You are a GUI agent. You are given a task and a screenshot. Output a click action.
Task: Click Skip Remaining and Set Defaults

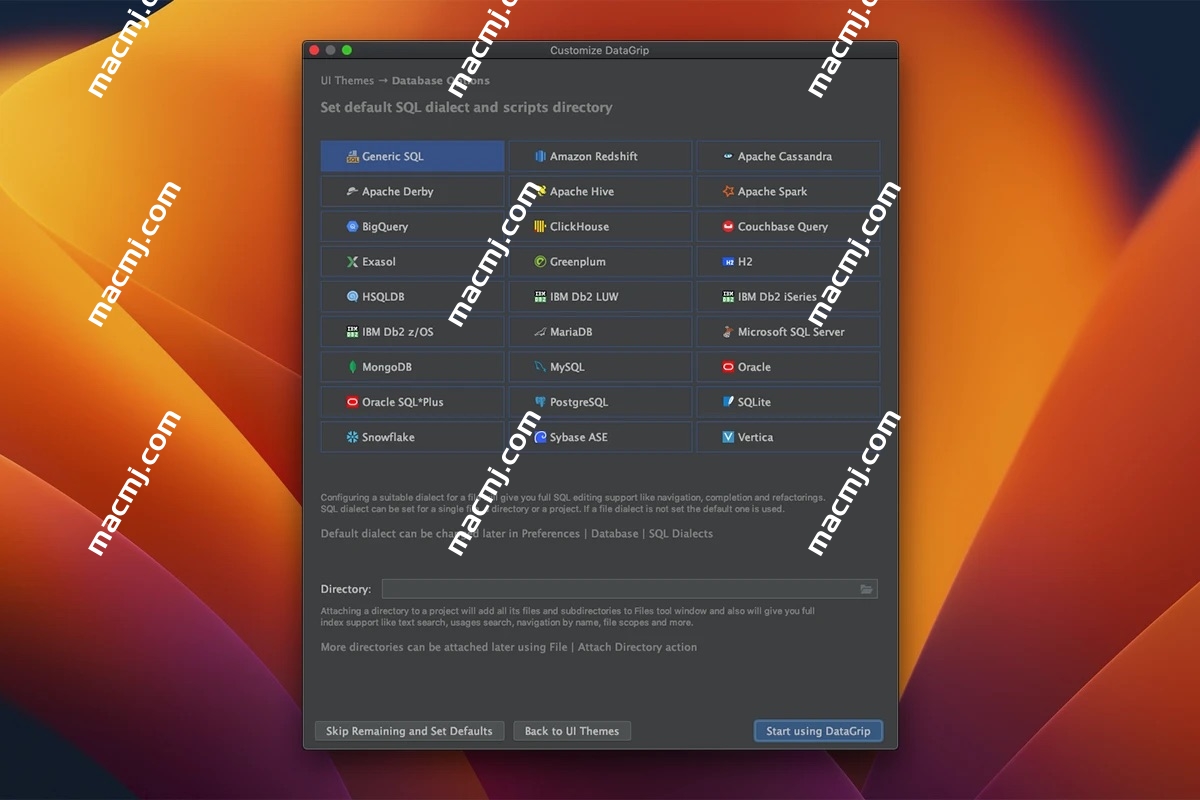pyautogui.click(x=408, y=731)
